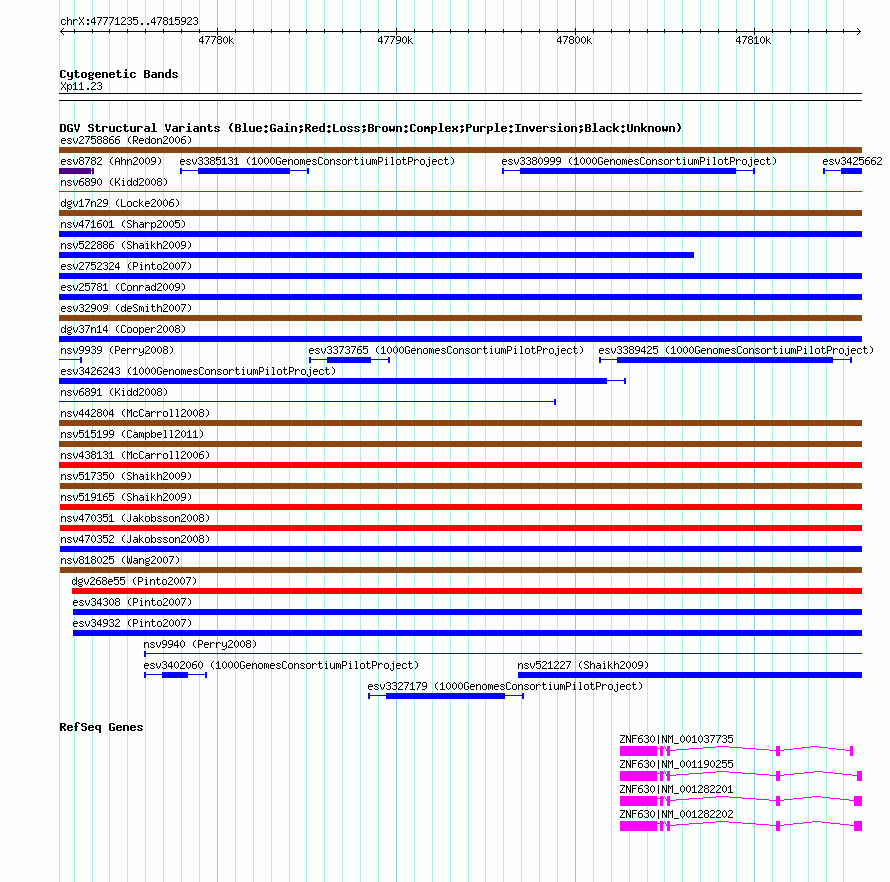The height and width of the screenshot is (882, 890).
Task: Select the nsv517350 (Shaikh2009) label
Action: pos(126,476)
